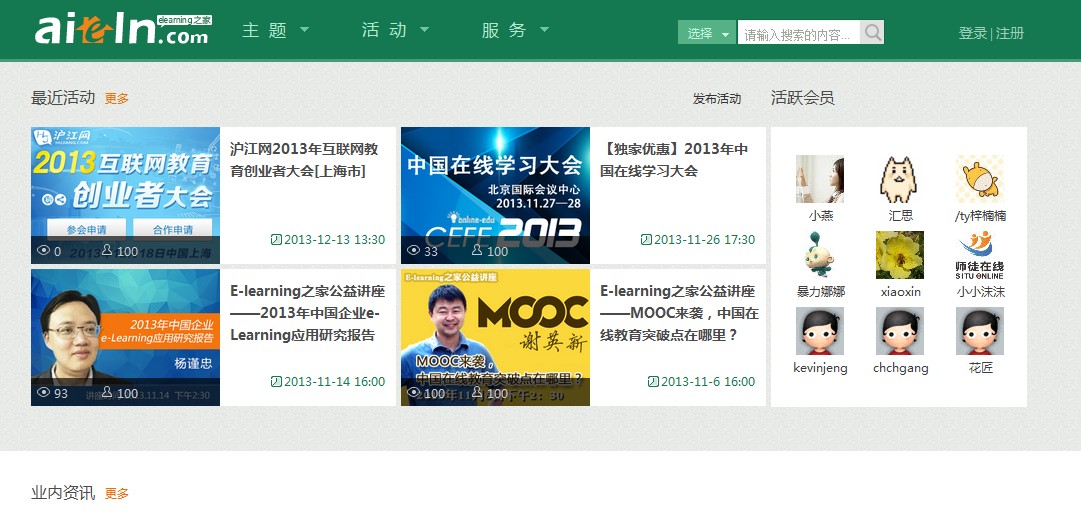The image size is (1081, 512).
Task: Open 沪江网2013年互联网教育创业者大会 title link
Action: tap(304, 160)
